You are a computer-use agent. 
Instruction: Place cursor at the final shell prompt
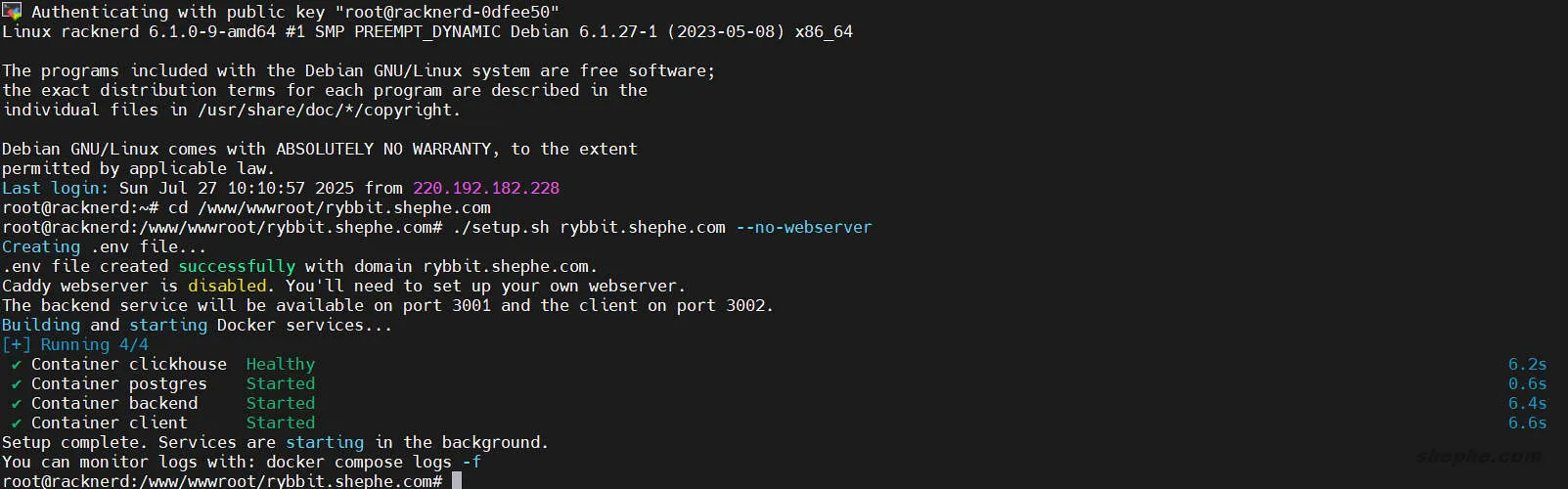coord(457,481)
